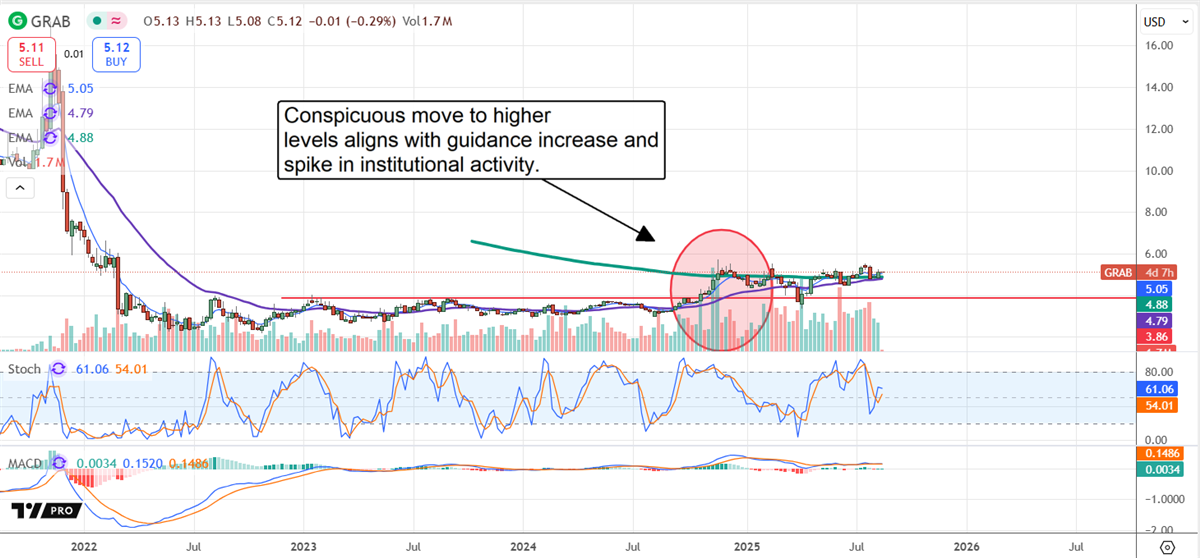This screenshot has height=558, width=1200.
Task: Click the green market status dot
Action: (97, 21)
